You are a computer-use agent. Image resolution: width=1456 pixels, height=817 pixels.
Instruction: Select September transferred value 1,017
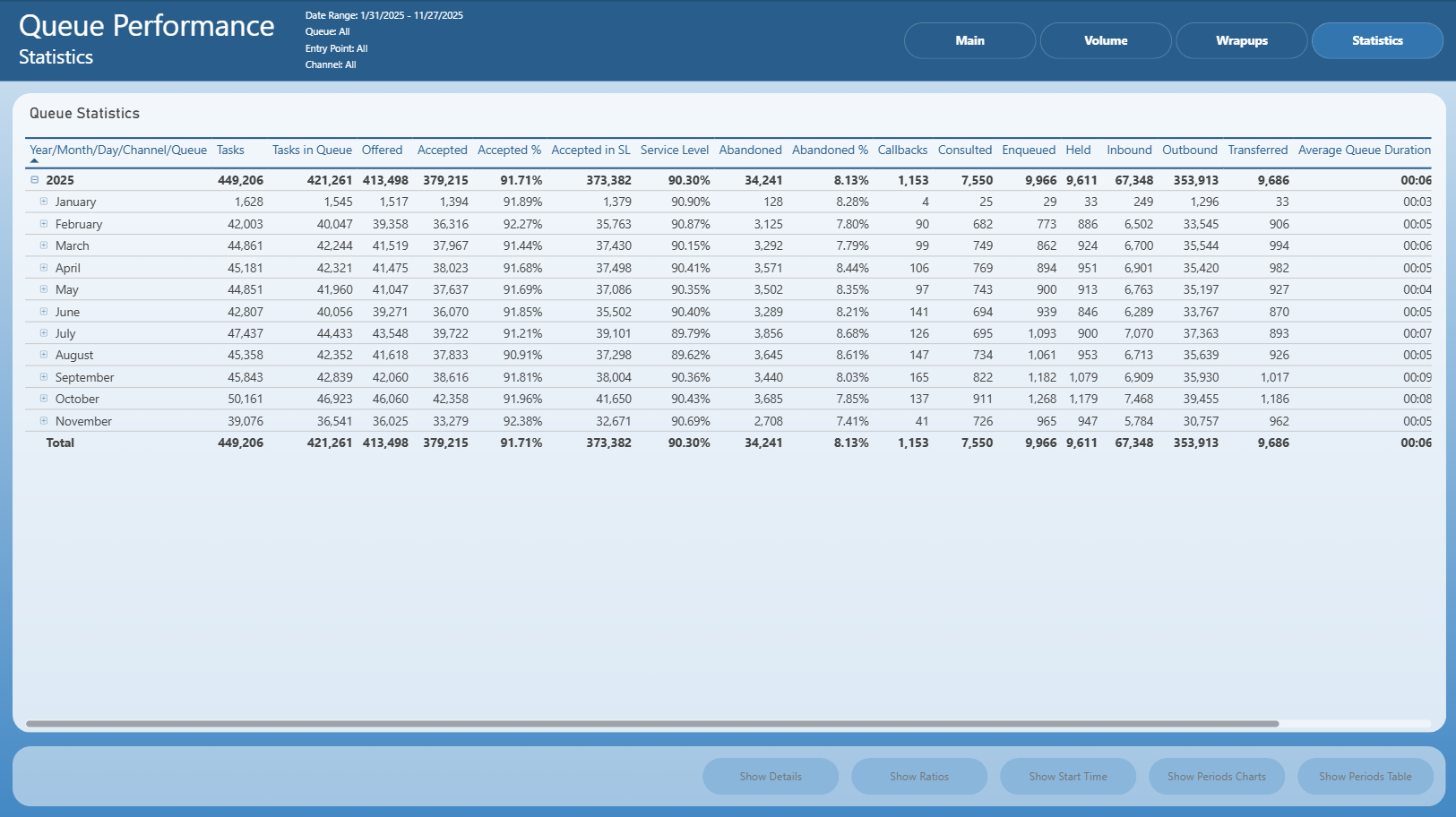(x=1275, y=377)
